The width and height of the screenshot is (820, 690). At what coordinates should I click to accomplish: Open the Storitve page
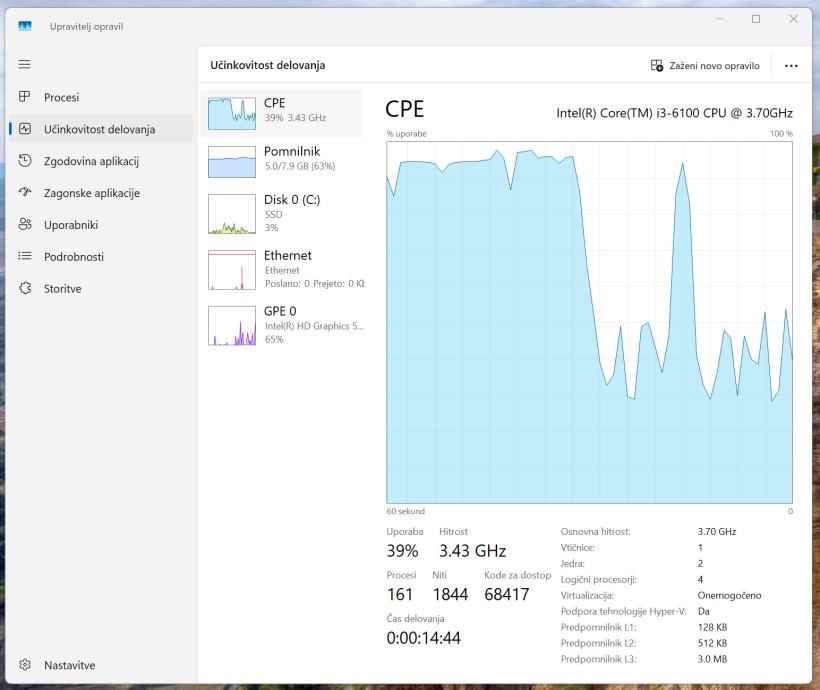pyautogui.click(x=101, y=289)
